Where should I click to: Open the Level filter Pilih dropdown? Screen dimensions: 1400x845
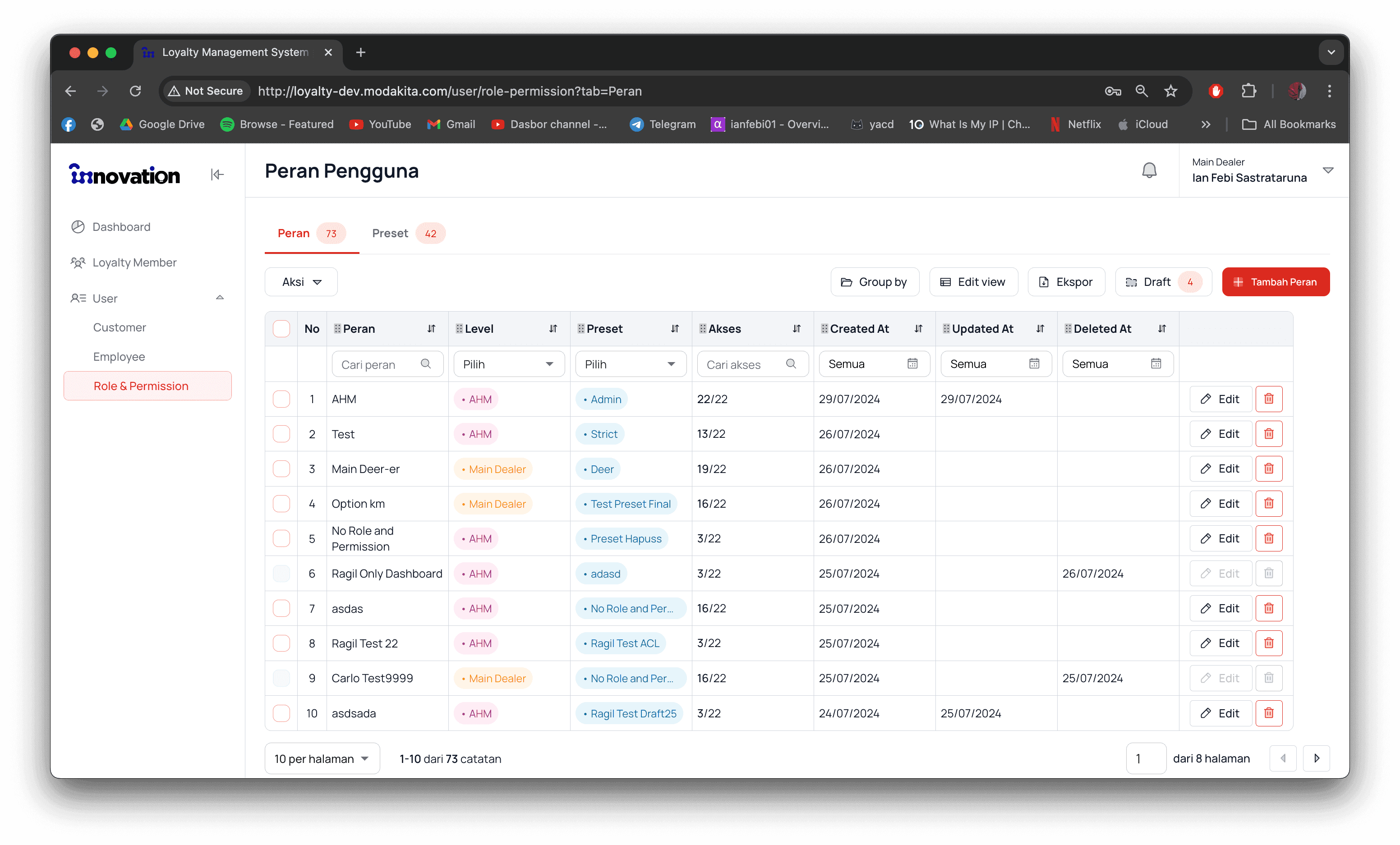coord(508,364)
